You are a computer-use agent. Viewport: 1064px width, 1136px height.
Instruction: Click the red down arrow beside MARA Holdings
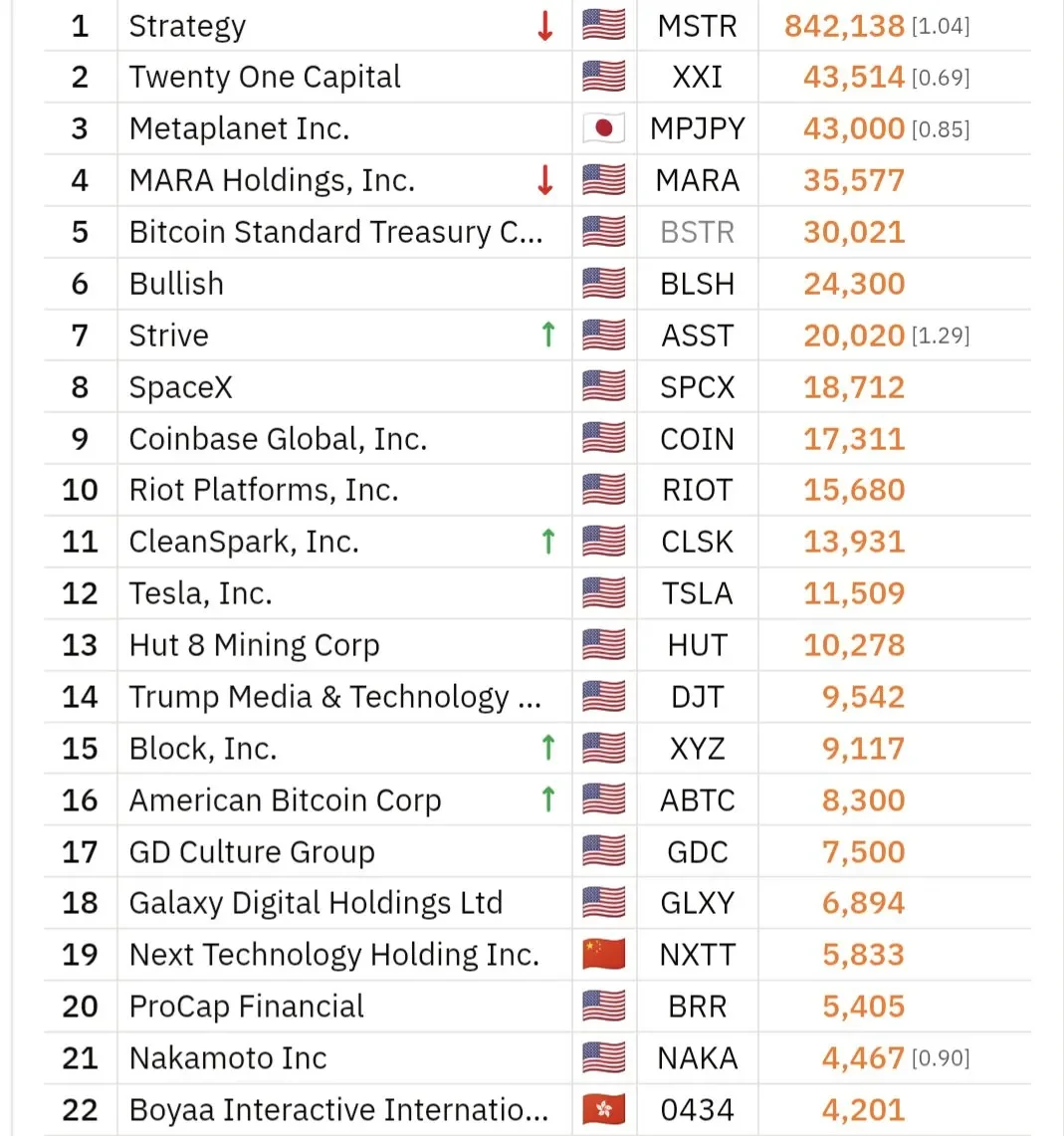[545, 180]
